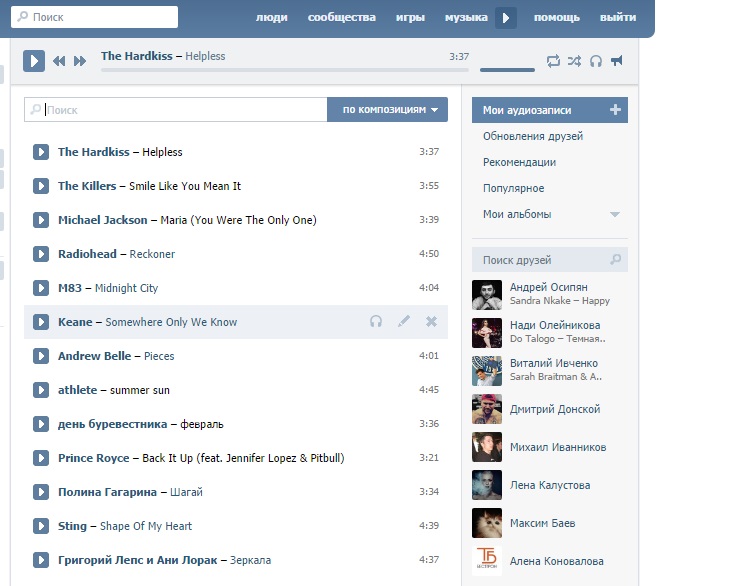Play Григорий Лепс и Ани Лорак – Зеркала
The image size is (754, 586).
click(x=41, y=560)
